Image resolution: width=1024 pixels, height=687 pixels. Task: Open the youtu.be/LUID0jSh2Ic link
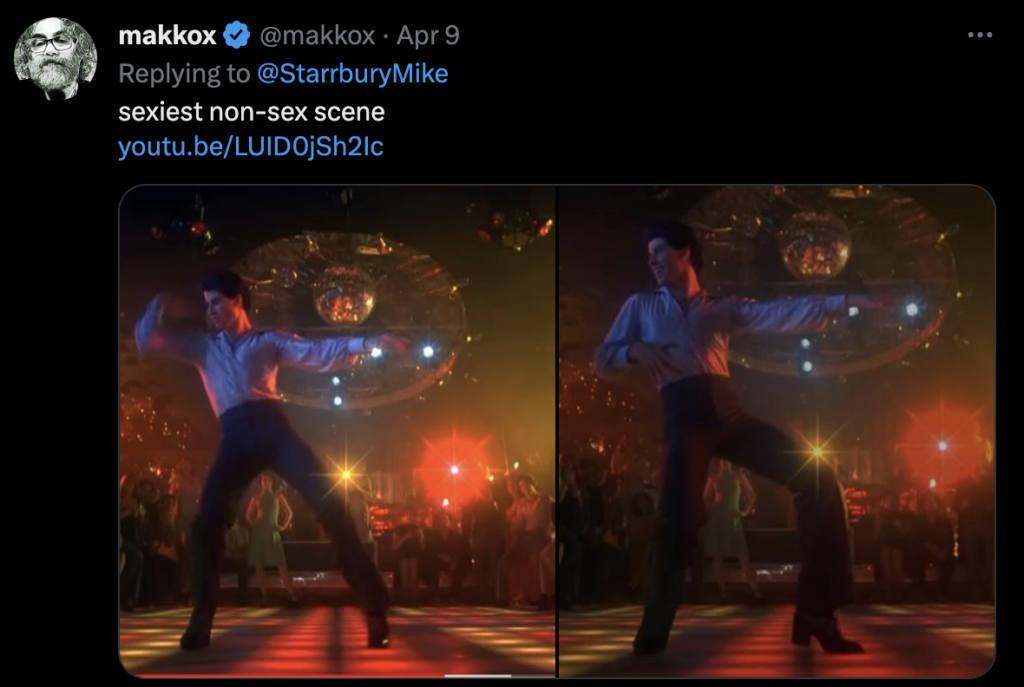click(251, 146)
